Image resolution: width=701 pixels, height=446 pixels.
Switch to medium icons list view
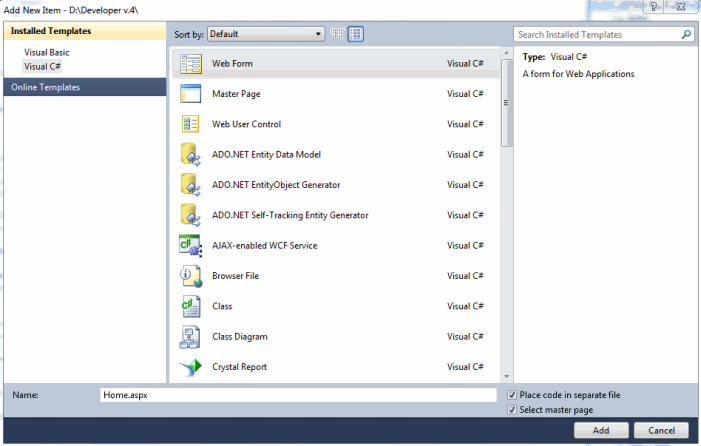pos(356,34)
